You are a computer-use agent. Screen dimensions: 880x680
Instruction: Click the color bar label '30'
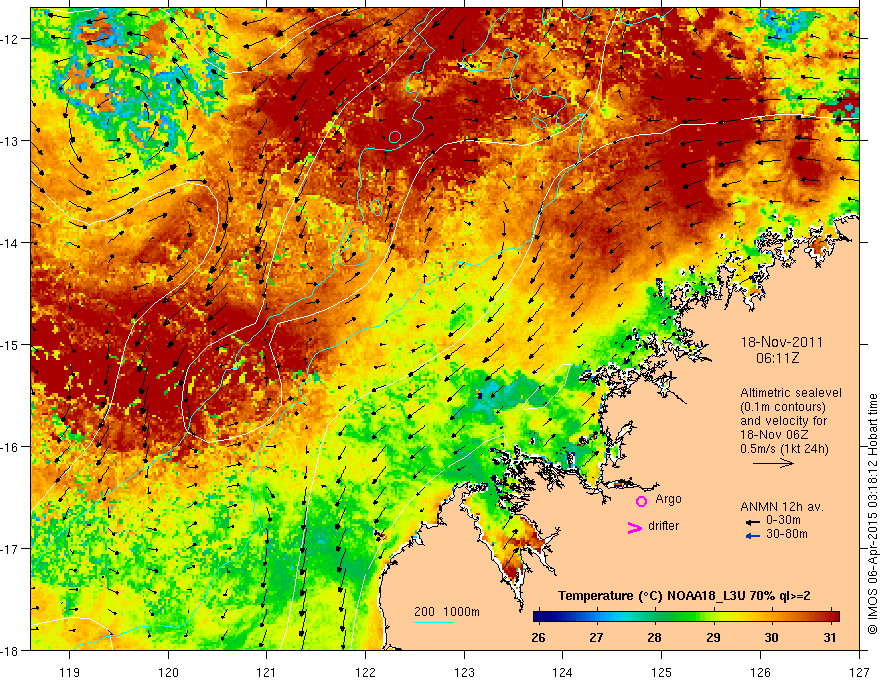(x=771, y=638)
